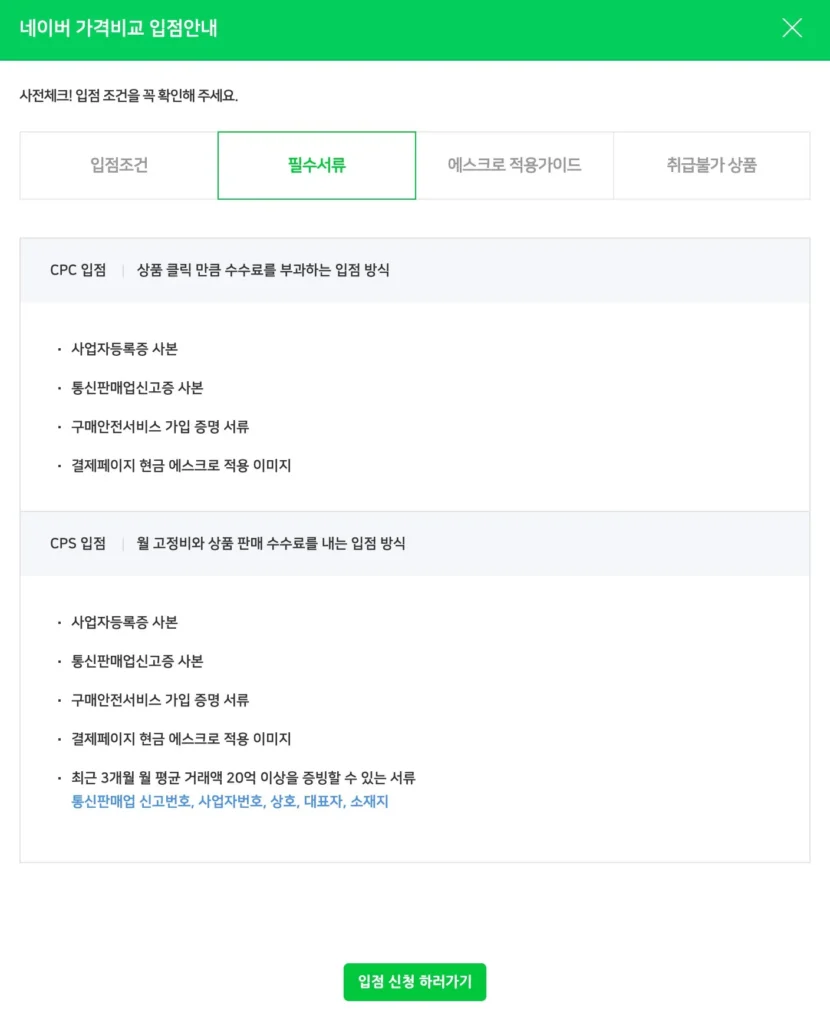Close the 네이버 가격비교 입점안내 dialog

(792, 28)
